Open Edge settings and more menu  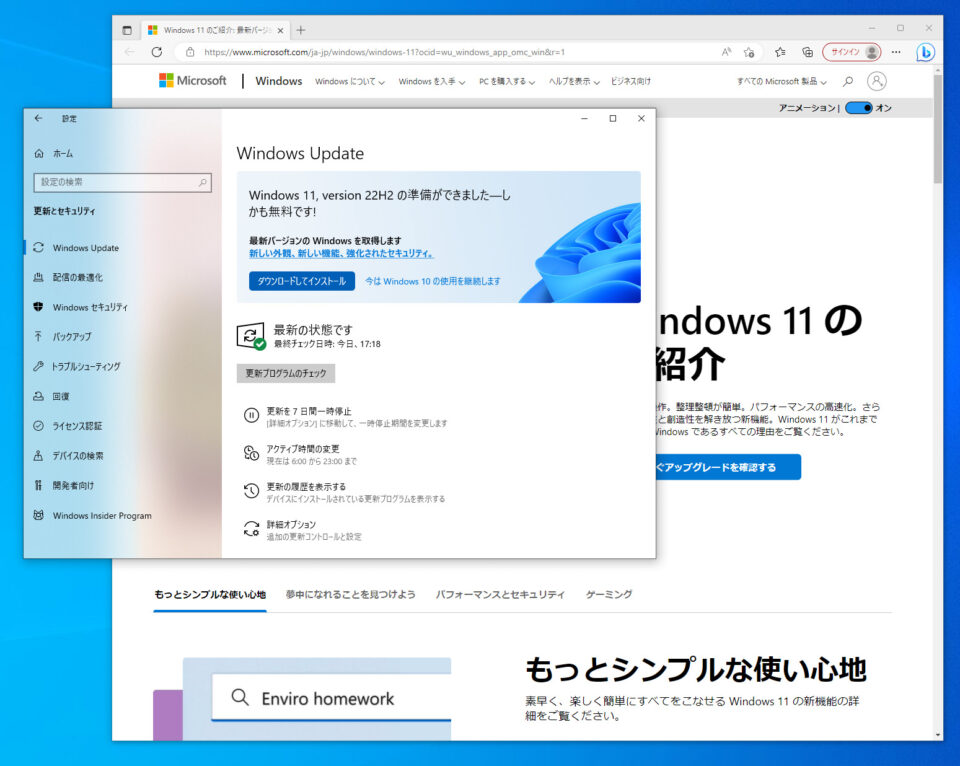[x=896, y=52]
